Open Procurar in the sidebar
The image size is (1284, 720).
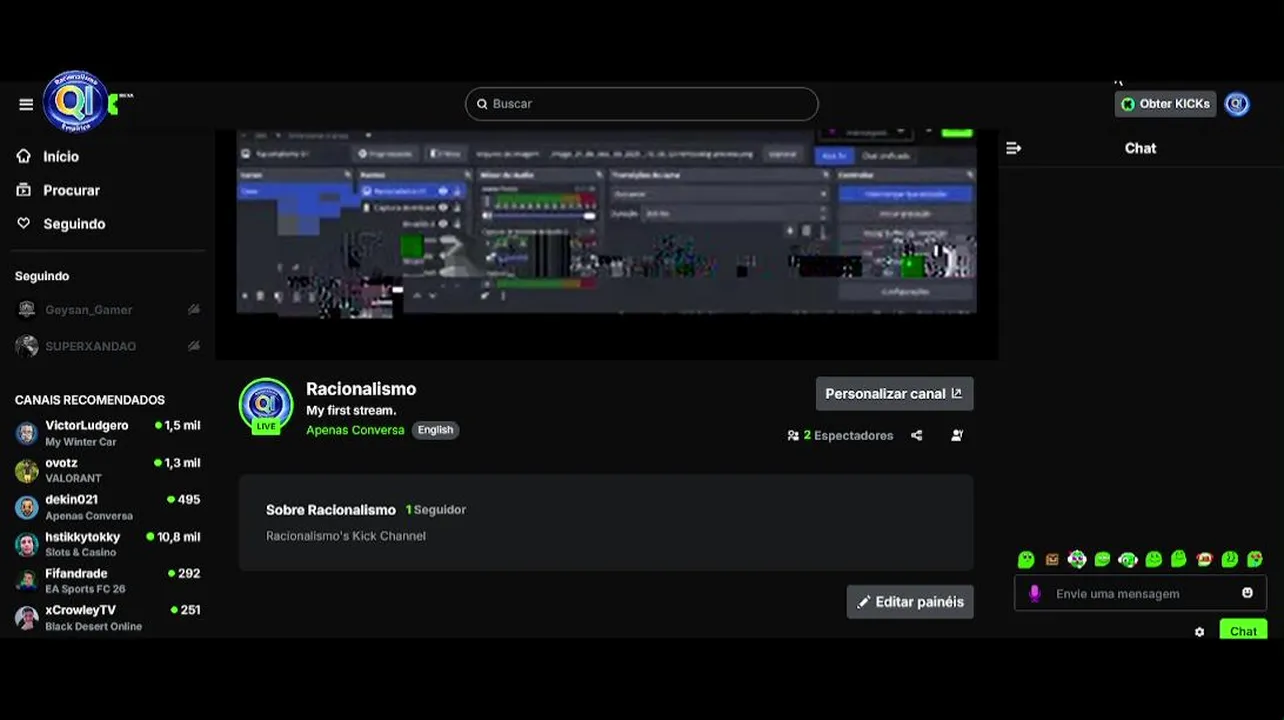click(70, 190)
